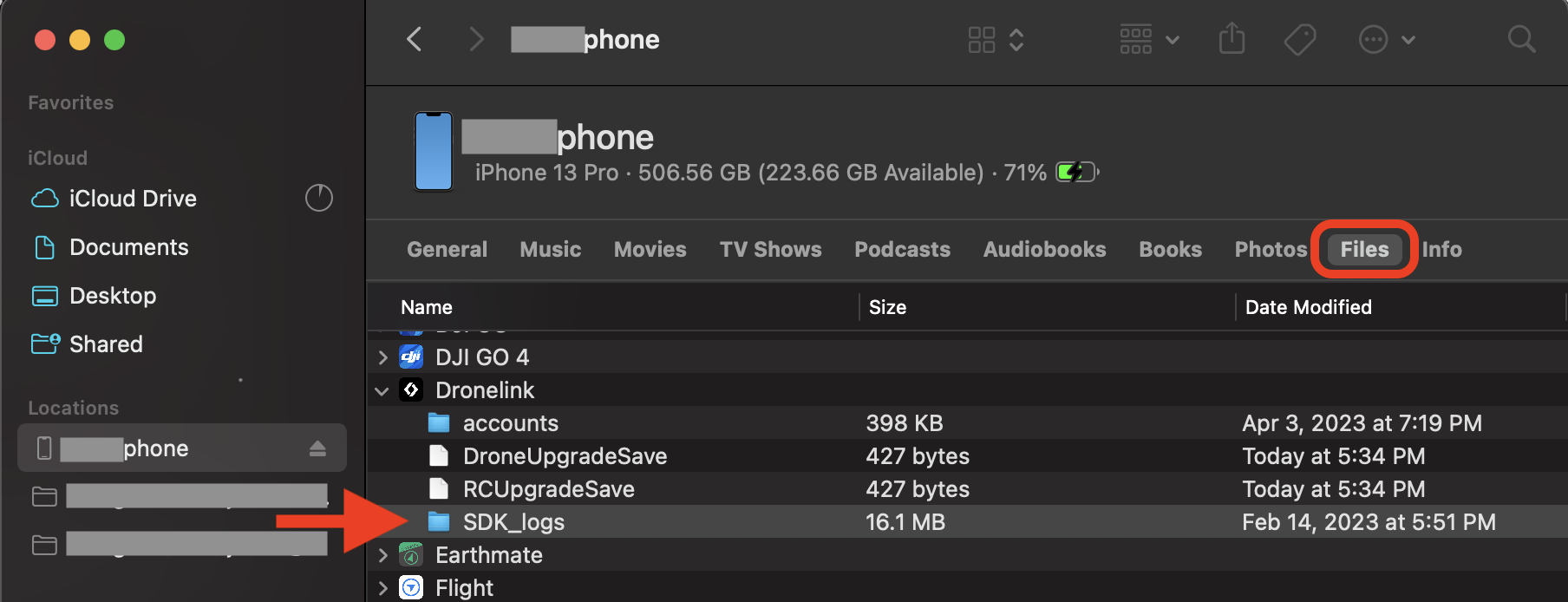Click the iPhone 13 Pro storage info text
Viewport: 1568px width, 602px height.
coord(761,173)
